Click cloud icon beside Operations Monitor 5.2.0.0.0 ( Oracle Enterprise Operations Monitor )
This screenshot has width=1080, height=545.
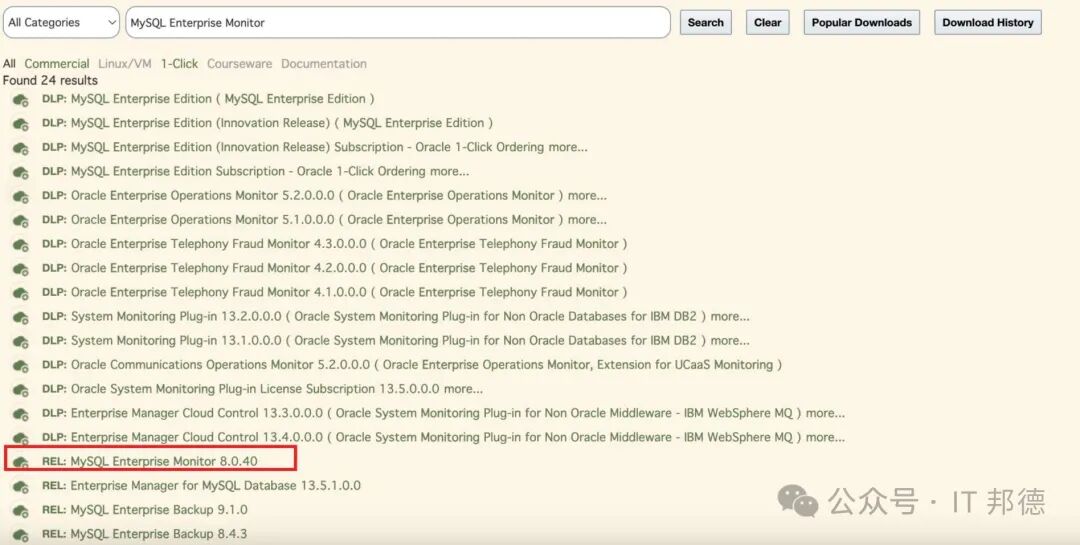pyautogui.click(x=21, y=196)
